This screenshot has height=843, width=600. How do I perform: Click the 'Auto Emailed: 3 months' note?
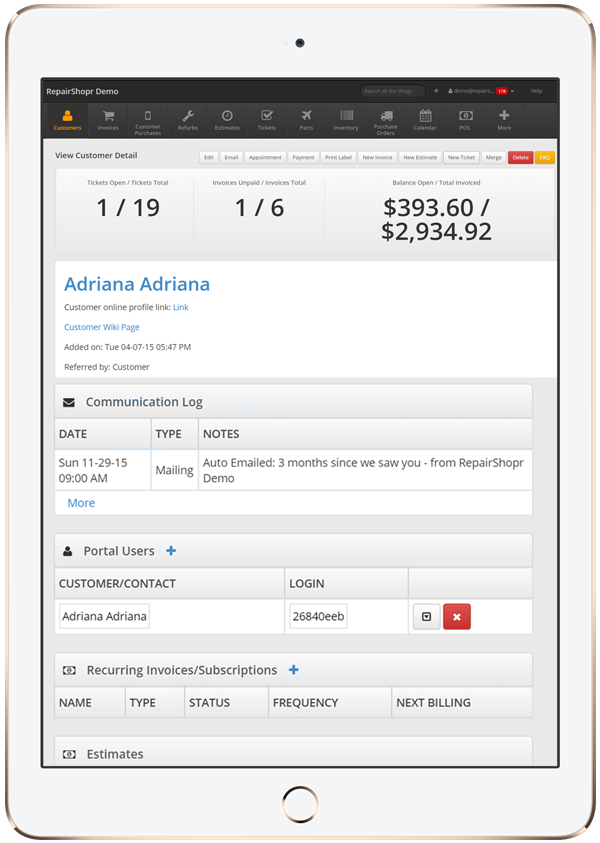363,470
